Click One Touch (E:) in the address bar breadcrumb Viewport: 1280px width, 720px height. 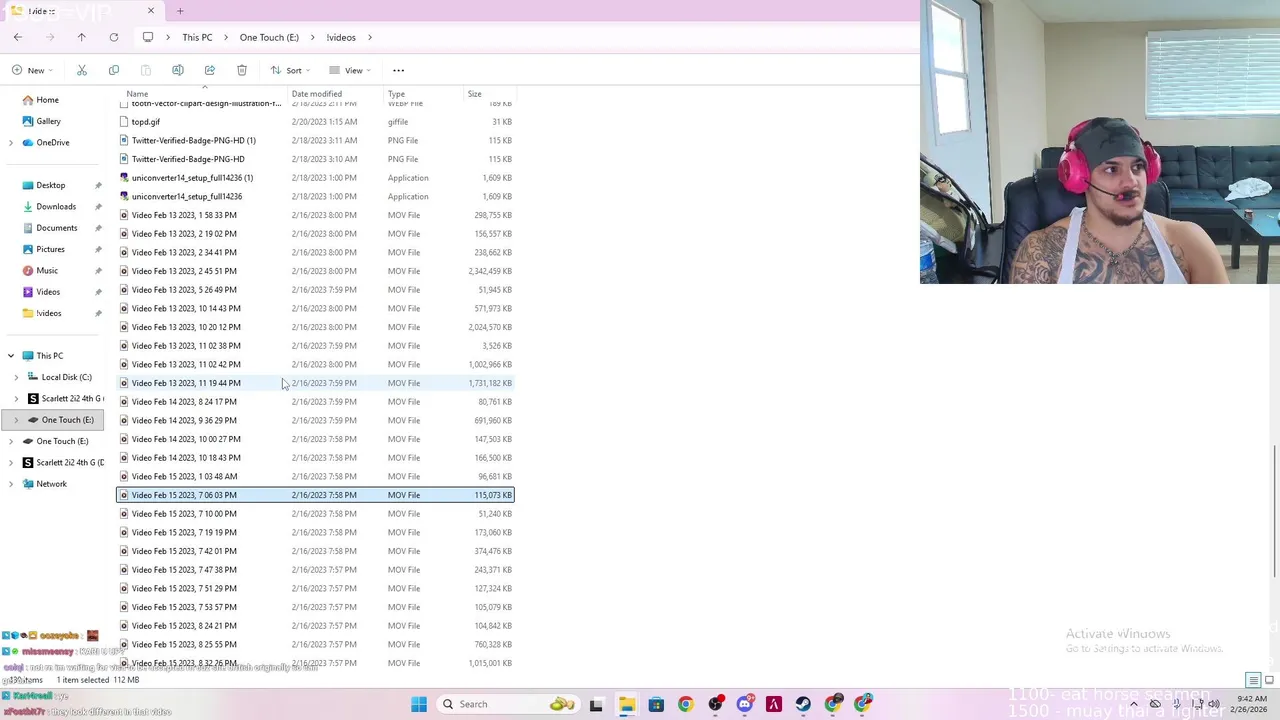269,37
